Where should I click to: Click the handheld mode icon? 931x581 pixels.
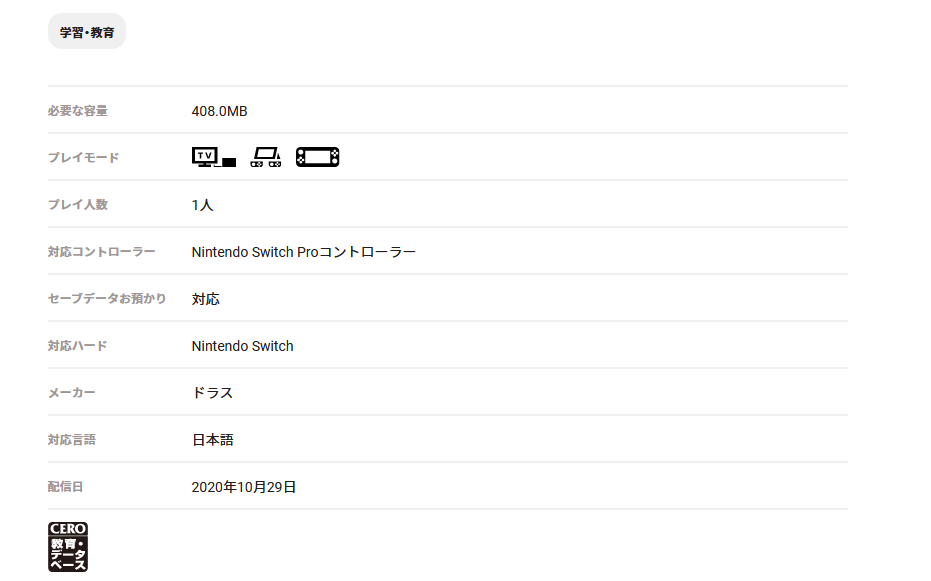[317, 157]
